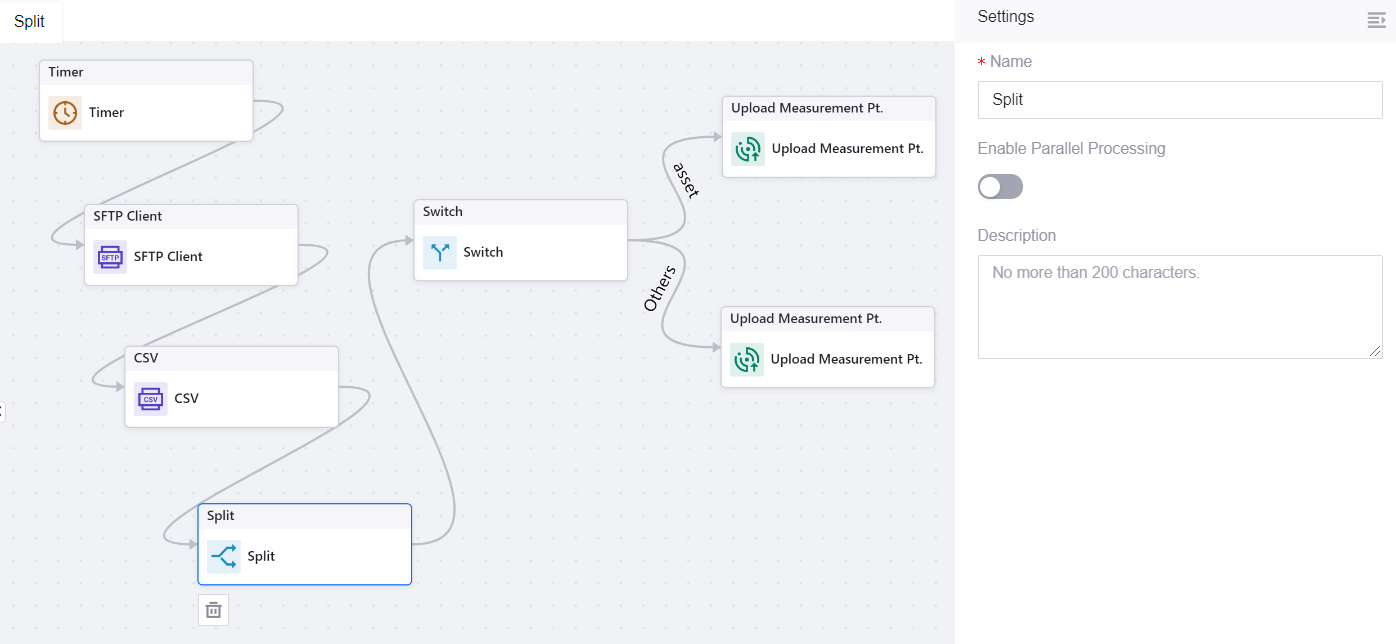
Task: Expand the left sidebar handle
Action: click(x=2, y=411)
